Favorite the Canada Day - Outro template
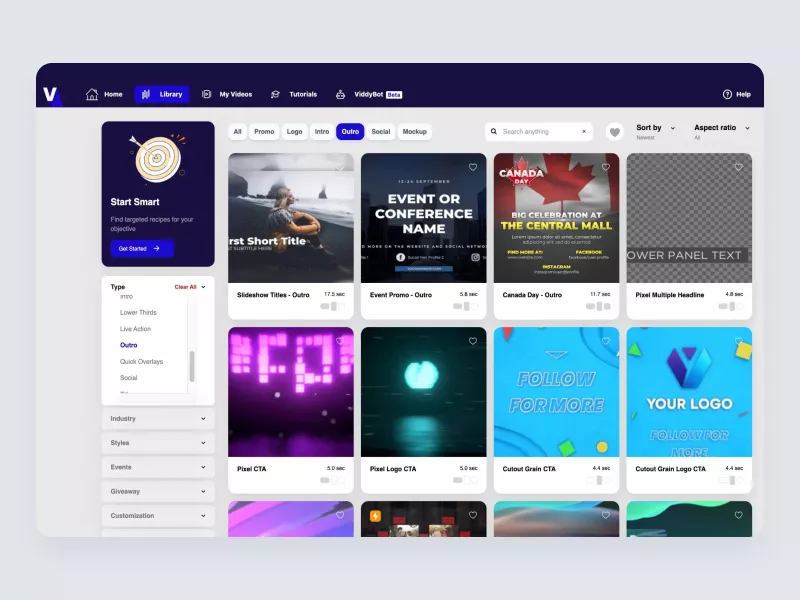 tap(606, 167)
